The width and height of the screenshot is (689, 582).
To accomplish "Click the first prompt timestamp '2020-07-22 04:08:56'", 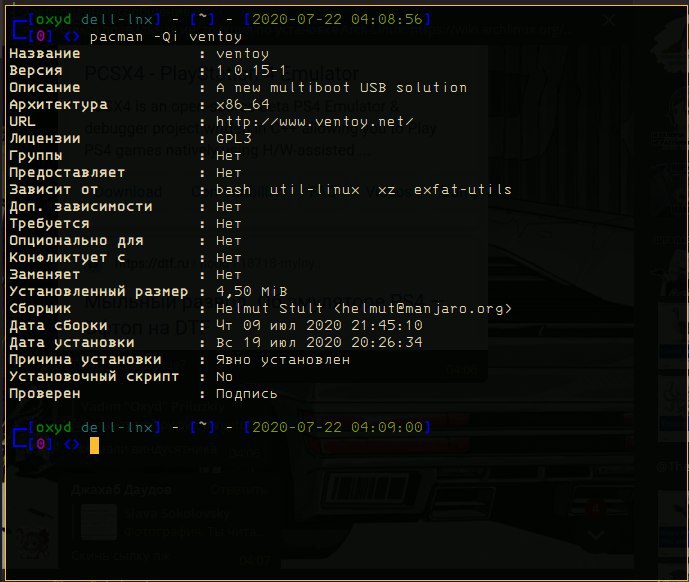I will click(x=337, y=19).
